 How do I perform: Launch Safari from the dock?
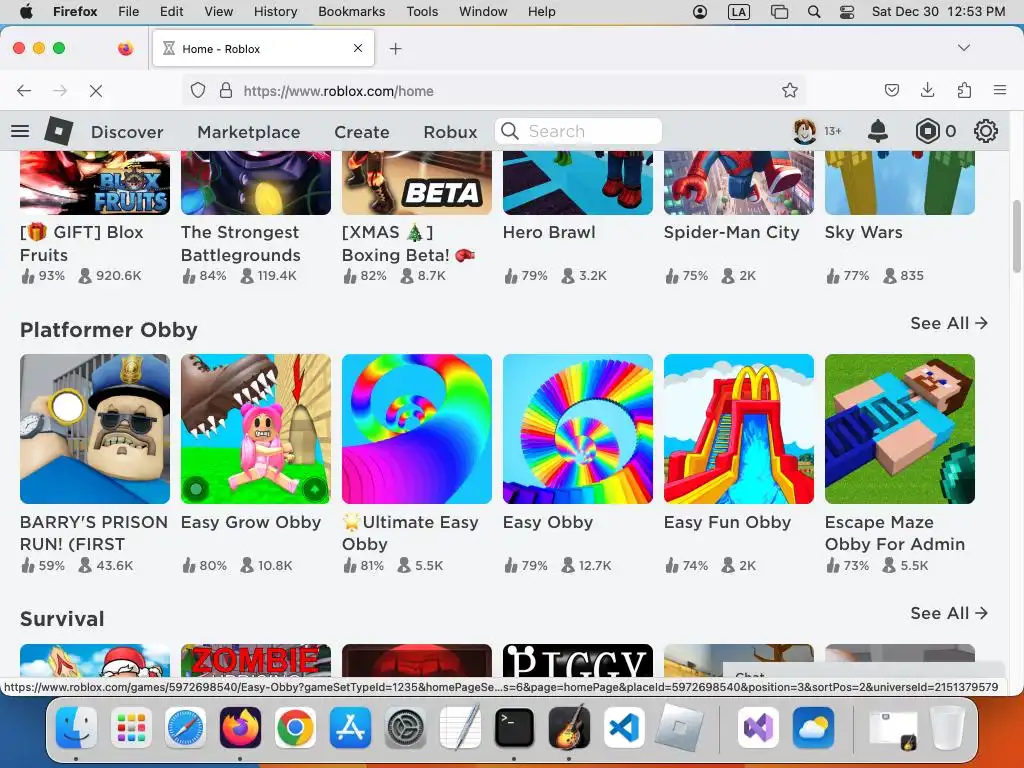[186, 727]
